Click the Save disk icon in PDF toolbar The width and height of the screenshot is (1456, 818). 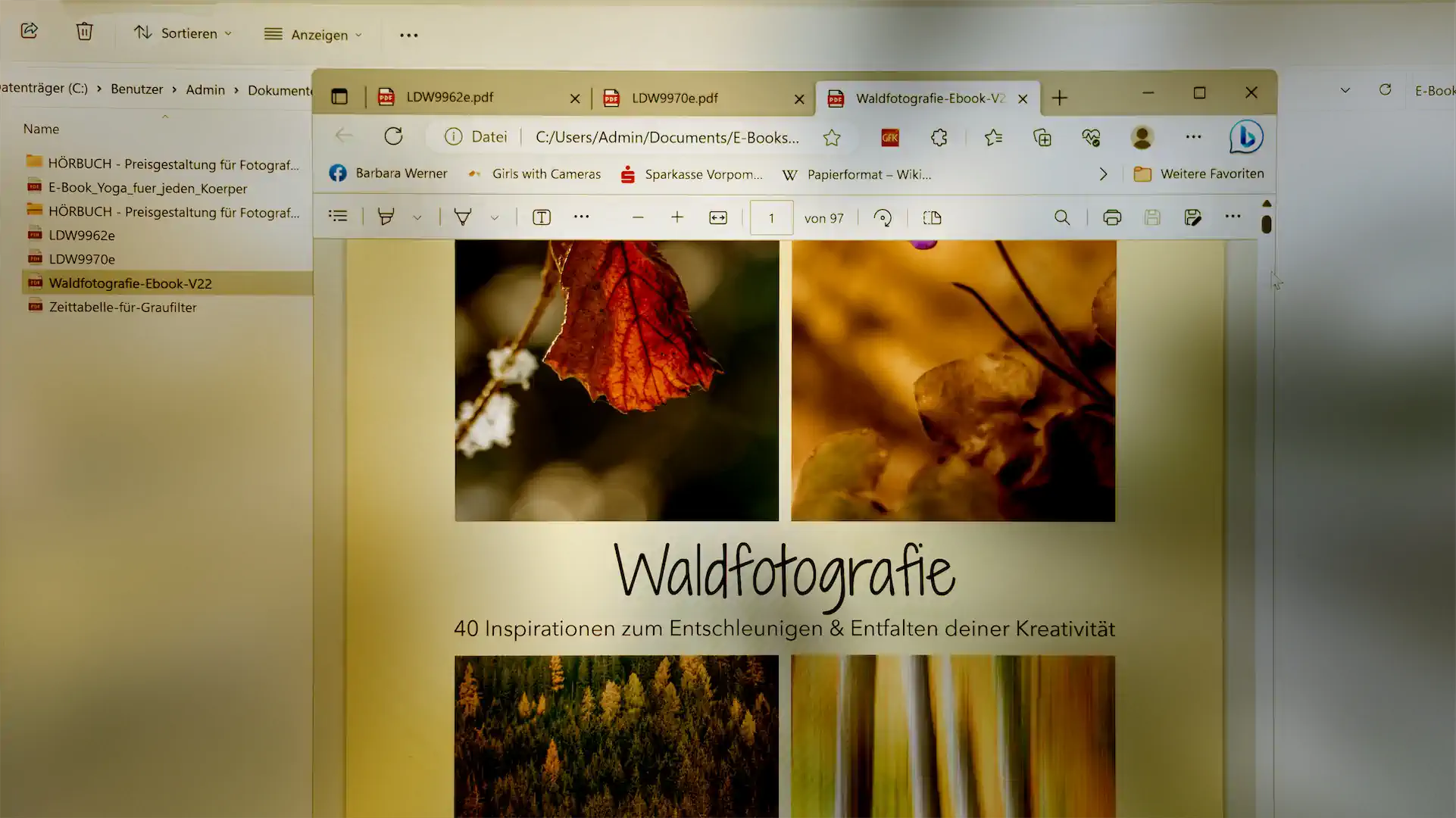click(x=1152, y=218)
